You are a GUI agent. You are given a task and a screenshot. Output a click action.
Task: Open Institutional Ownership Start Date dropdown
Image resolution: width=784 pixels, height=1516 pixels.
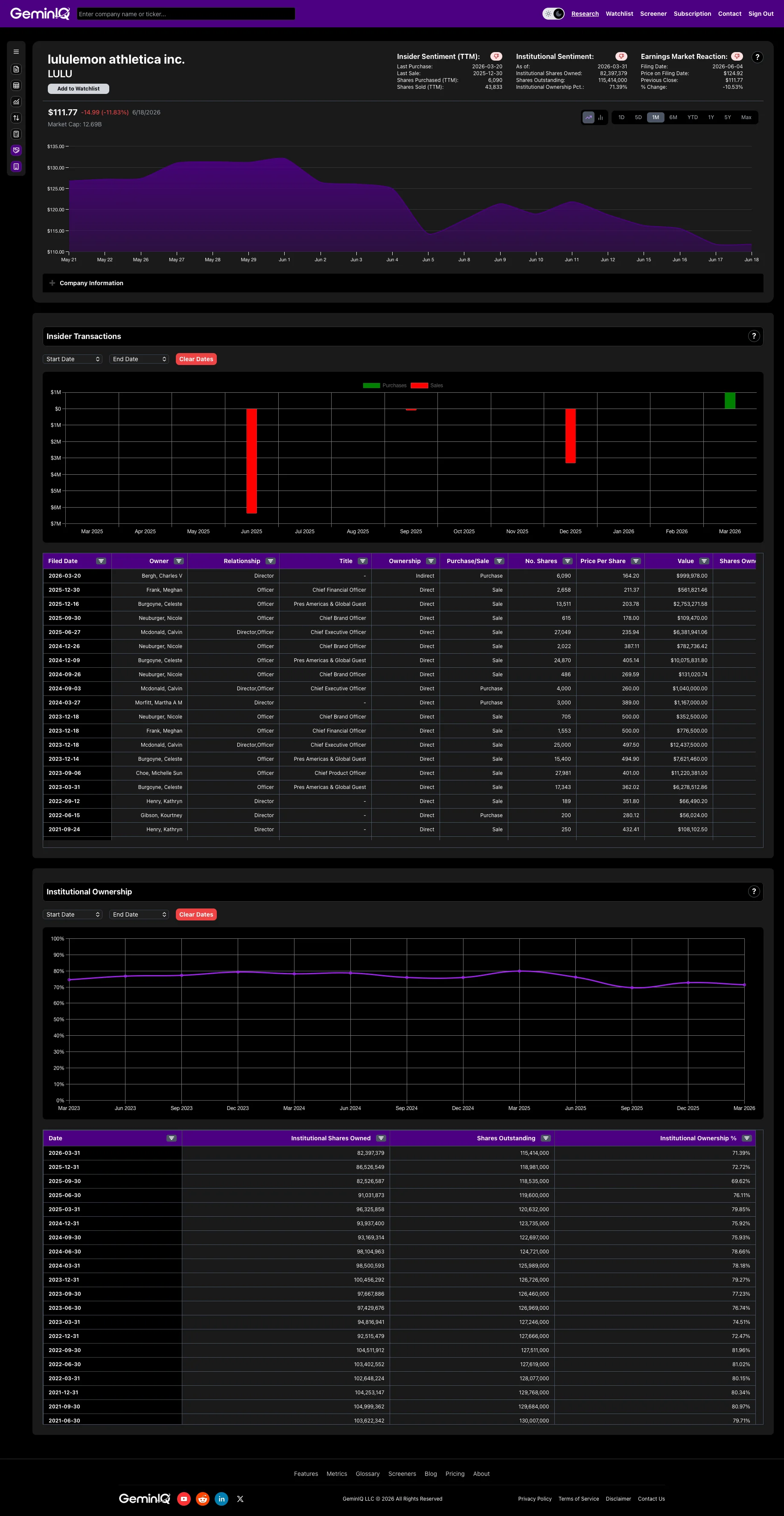(x=73, y=914)
